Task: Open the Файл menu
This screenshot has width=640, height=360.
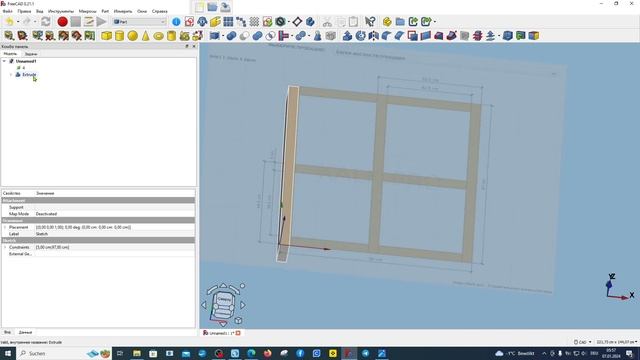Action: tap(7, 11)
